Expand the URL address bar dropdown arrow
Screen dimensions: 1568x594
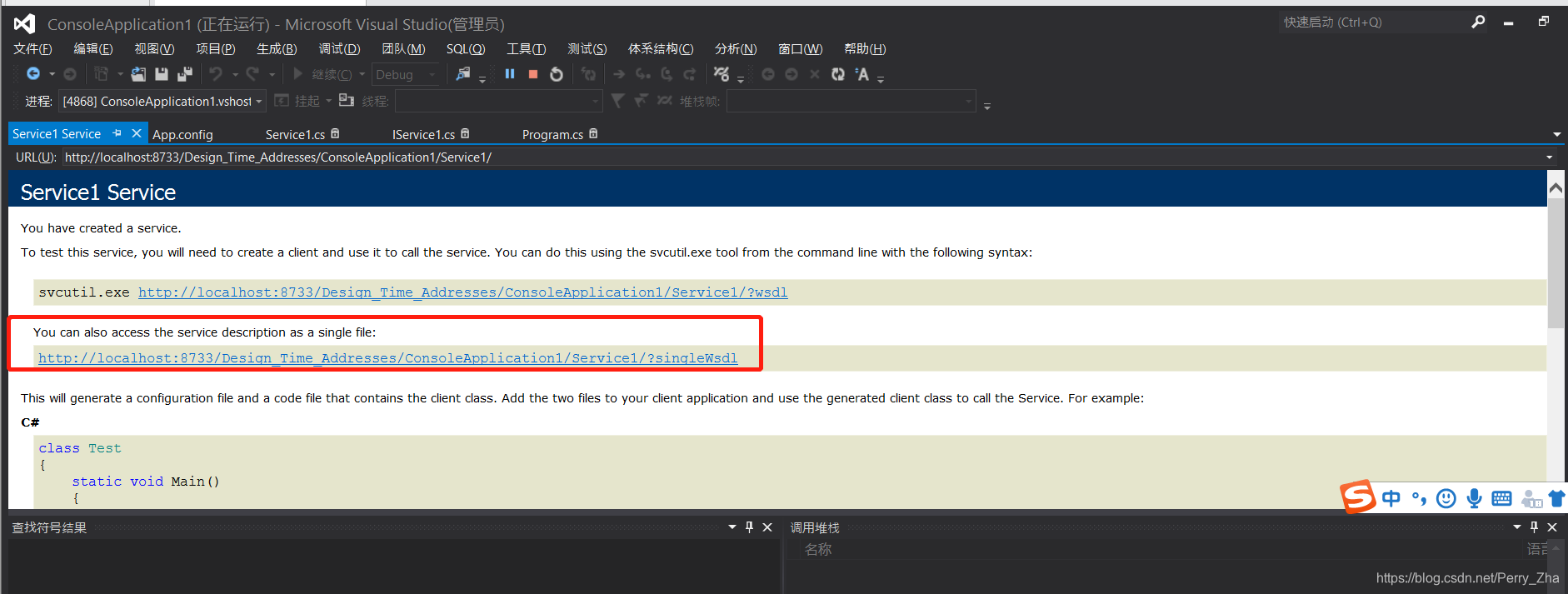coord(1550,157)
